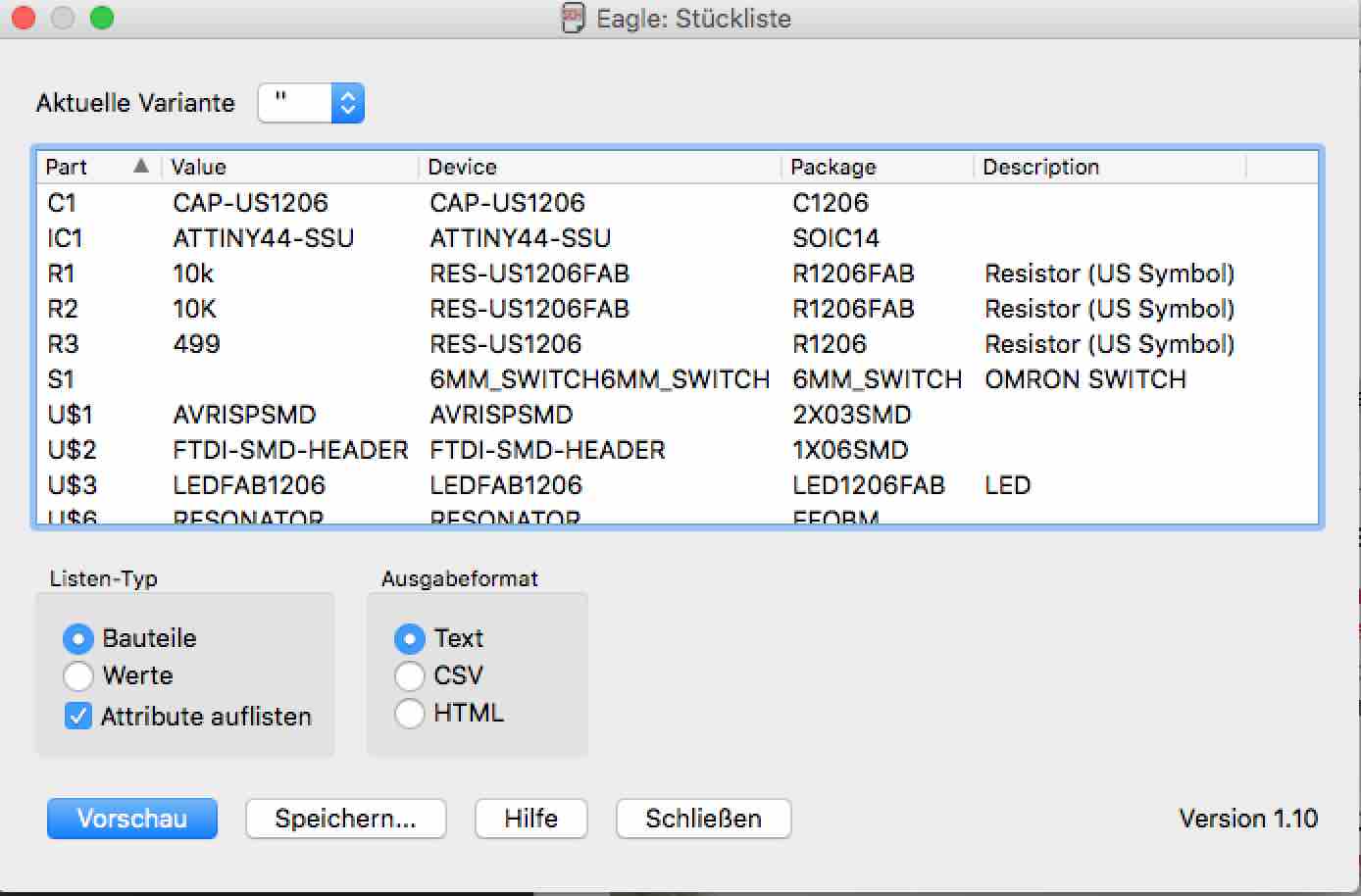
Task: Click the 499 value cell
Action: pyautogui.click(x=197, y=344)
